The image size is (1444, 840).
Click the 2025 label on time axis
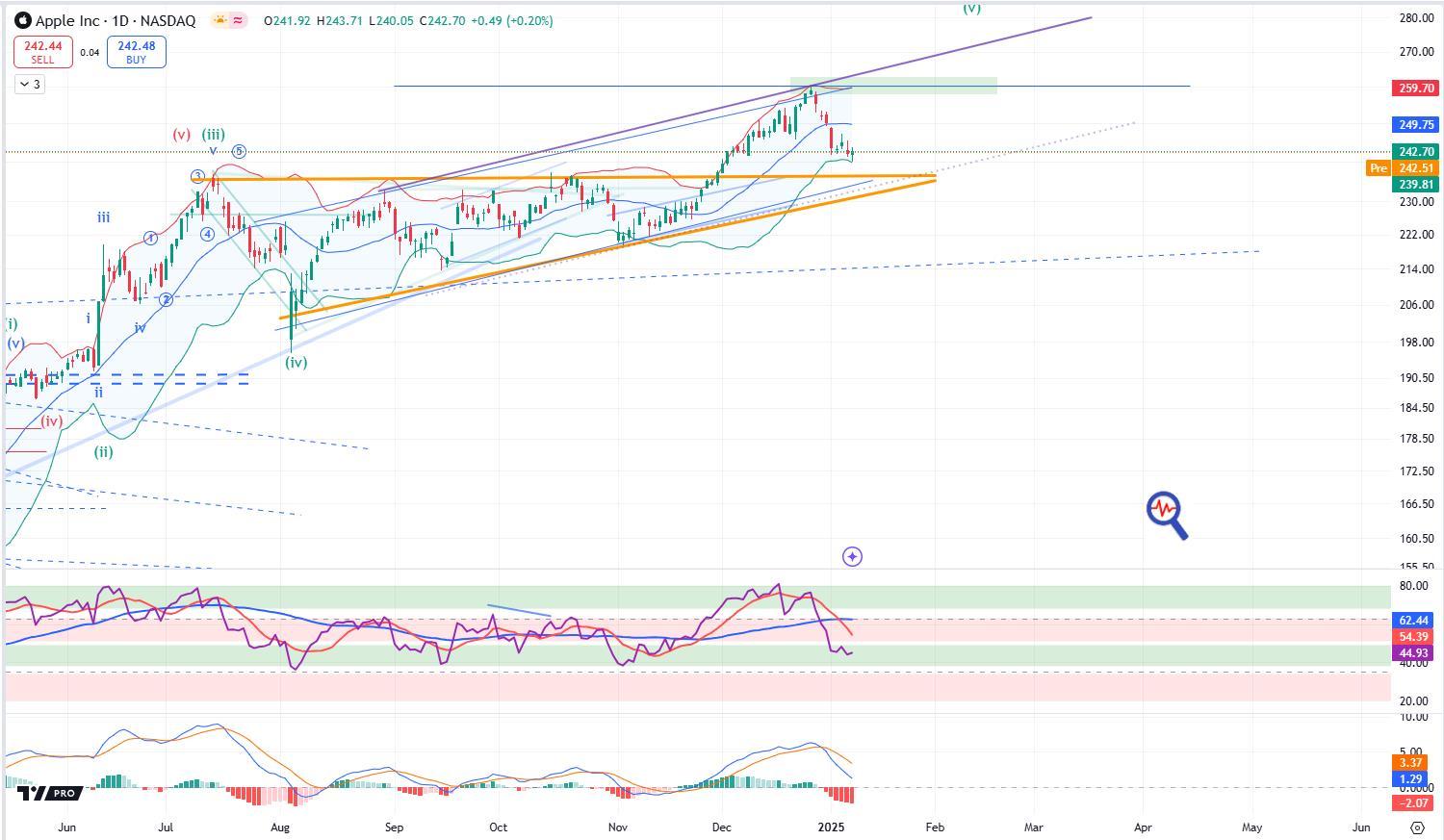point(831,827)
